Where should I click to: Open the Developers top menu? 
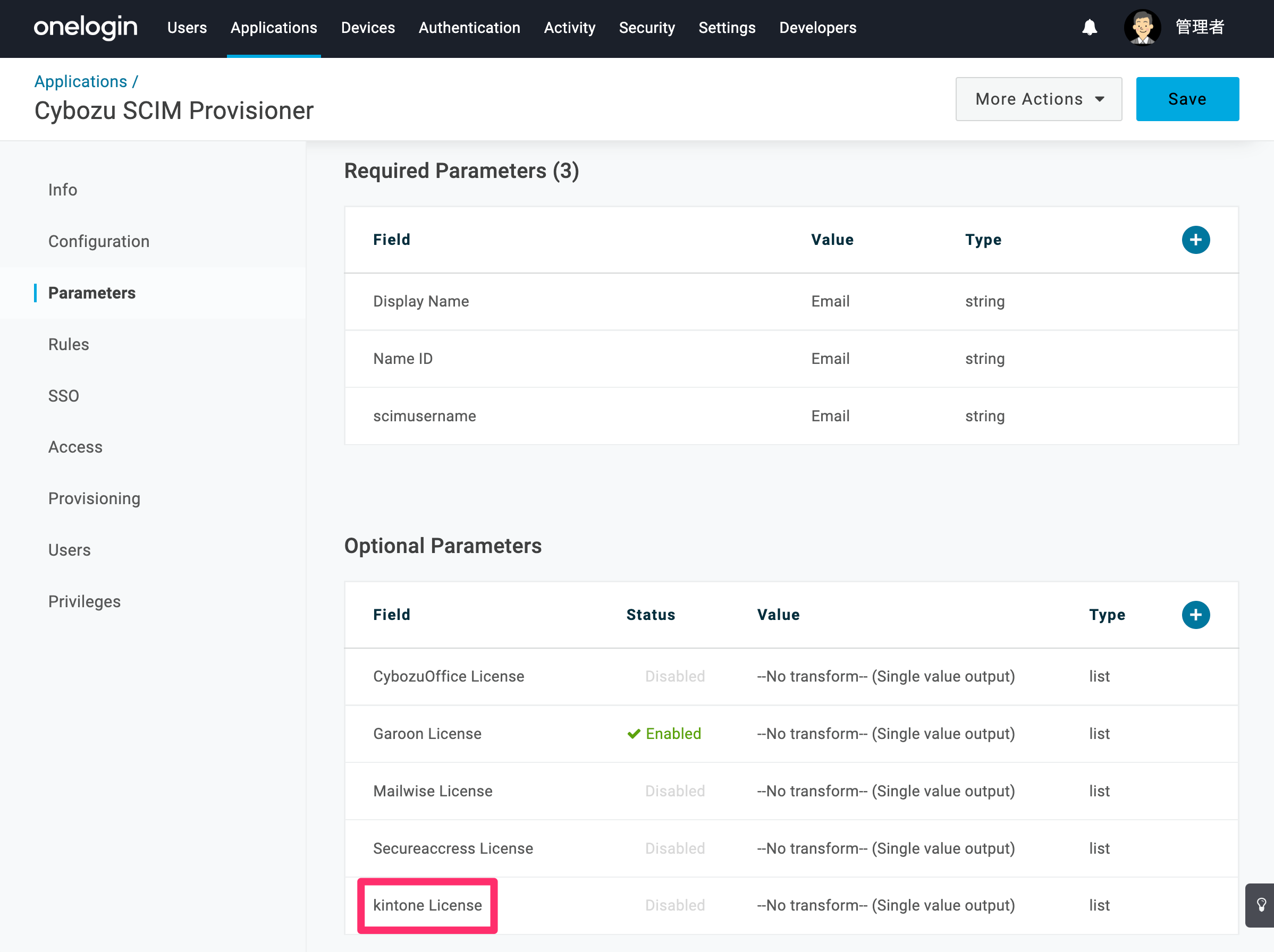click(x=817, y=28)
